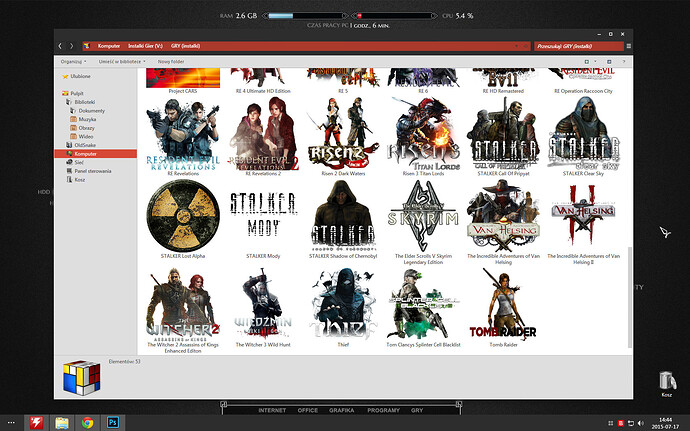This screenshot has height=431, width=690.
Task: Select the Project CARS folder
Action: tap(183, 78)
